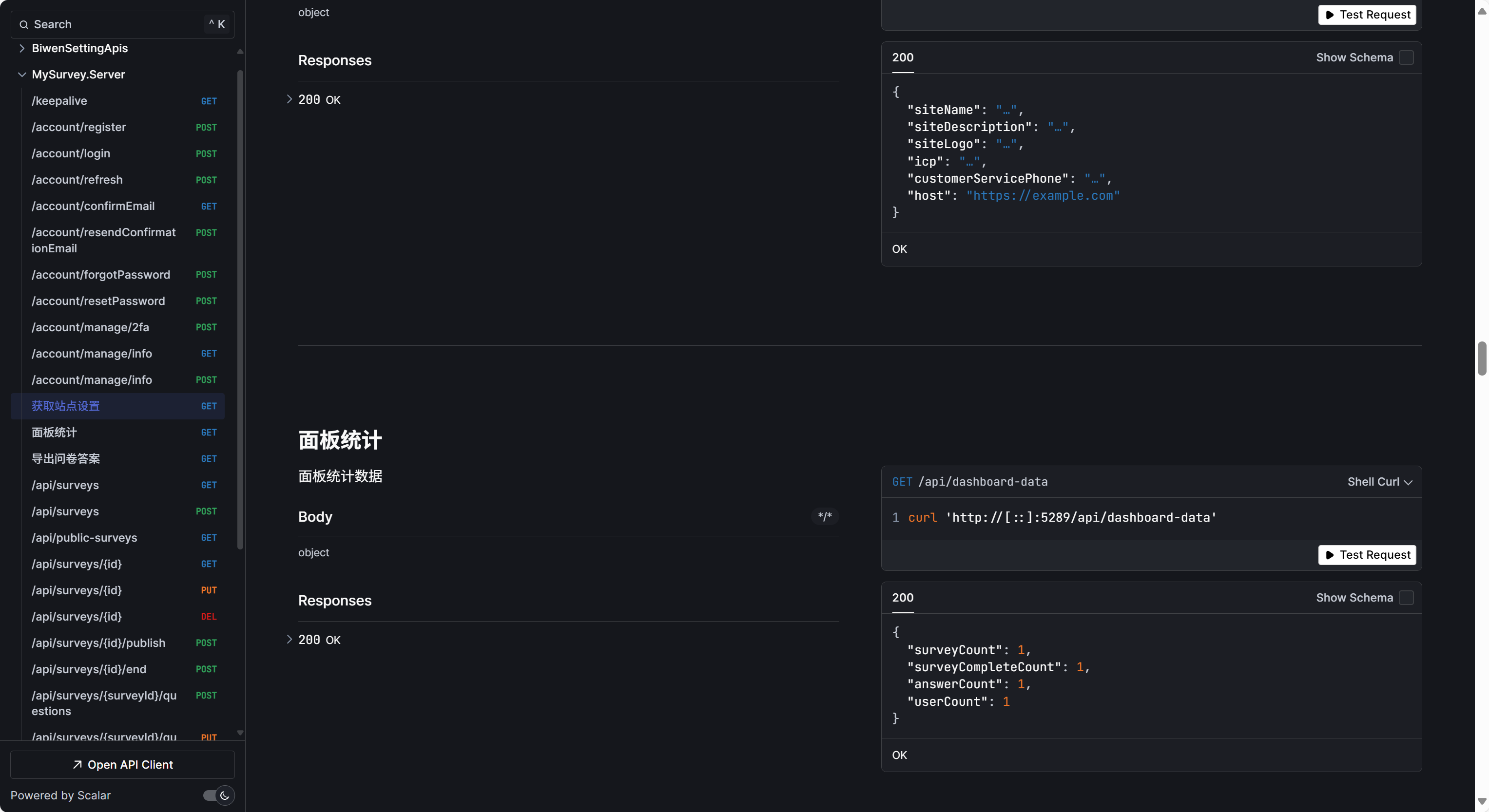Click the moon icon dark mode toggle

point(224,795)
